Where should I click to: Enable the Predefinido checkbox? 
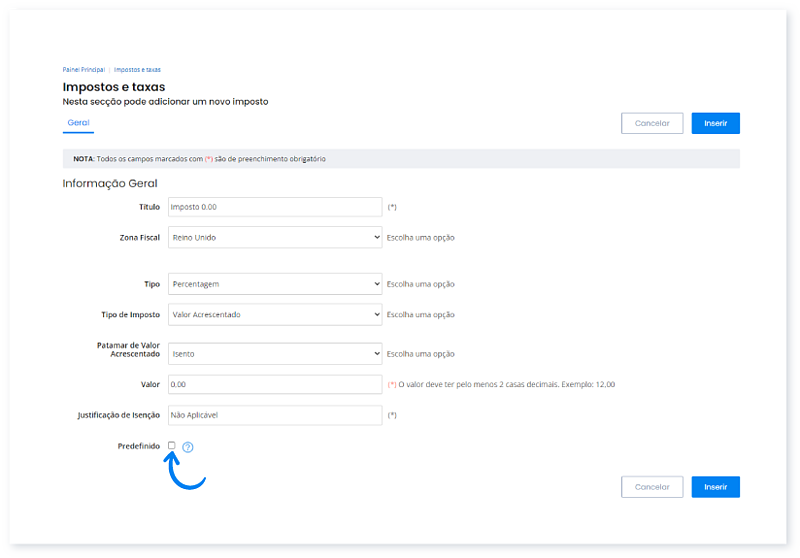[x=172, y=445]
